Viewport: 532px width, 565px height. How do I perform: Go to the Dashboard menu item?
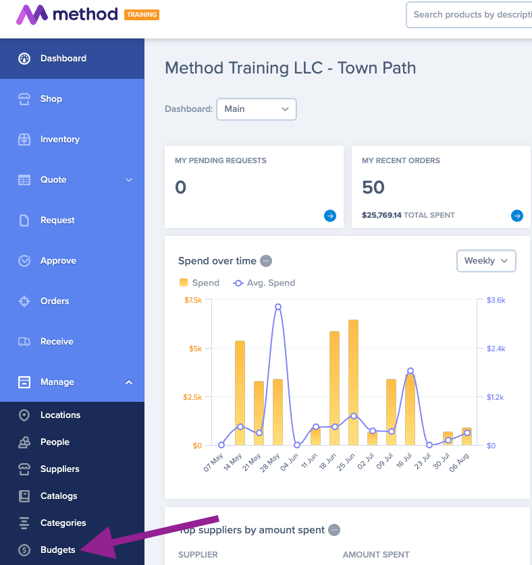(72, 58)
